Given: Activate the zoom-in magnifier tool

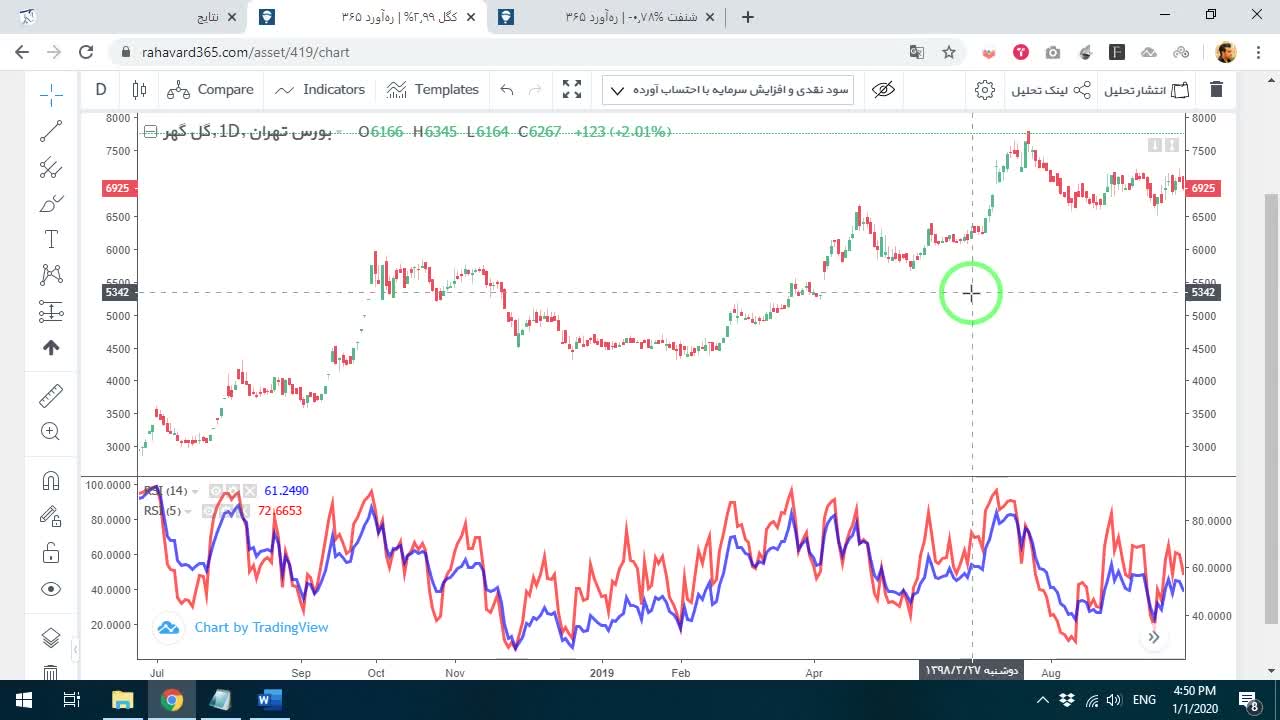Looking at the screenshot, I should tap(51, 432).
